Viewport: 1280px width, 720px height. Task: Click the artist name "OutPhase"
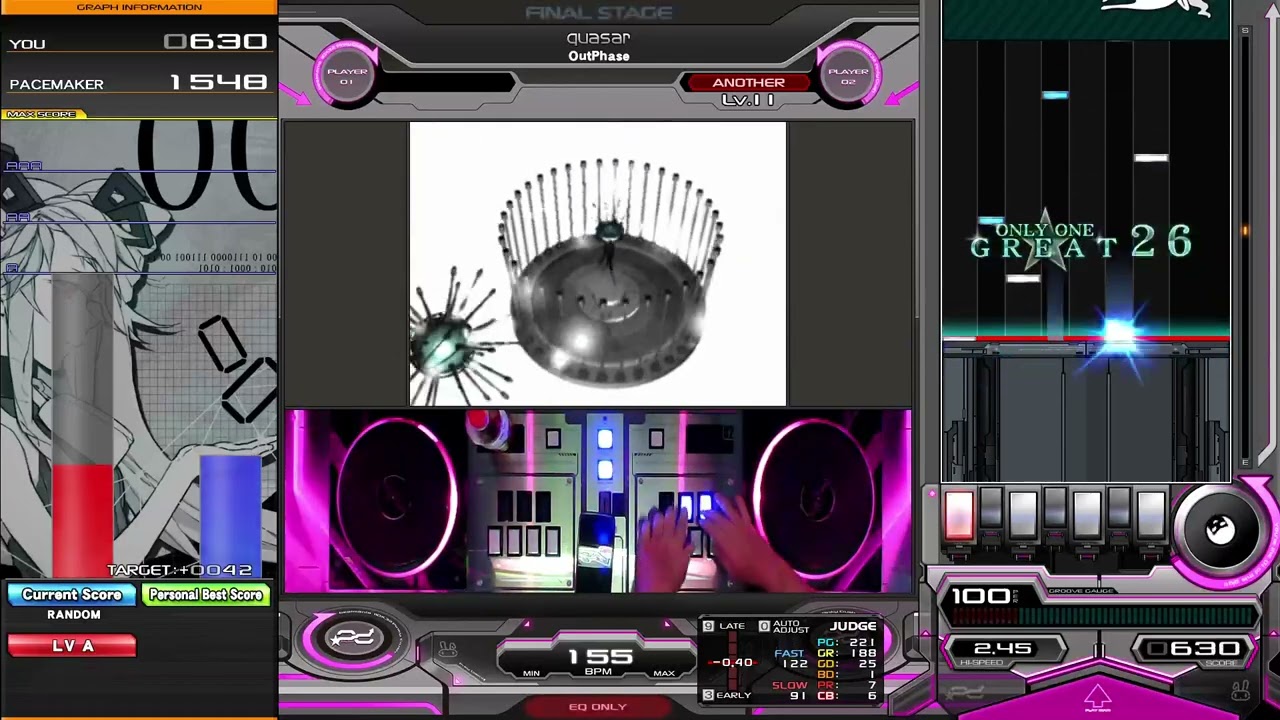[599, 56]
